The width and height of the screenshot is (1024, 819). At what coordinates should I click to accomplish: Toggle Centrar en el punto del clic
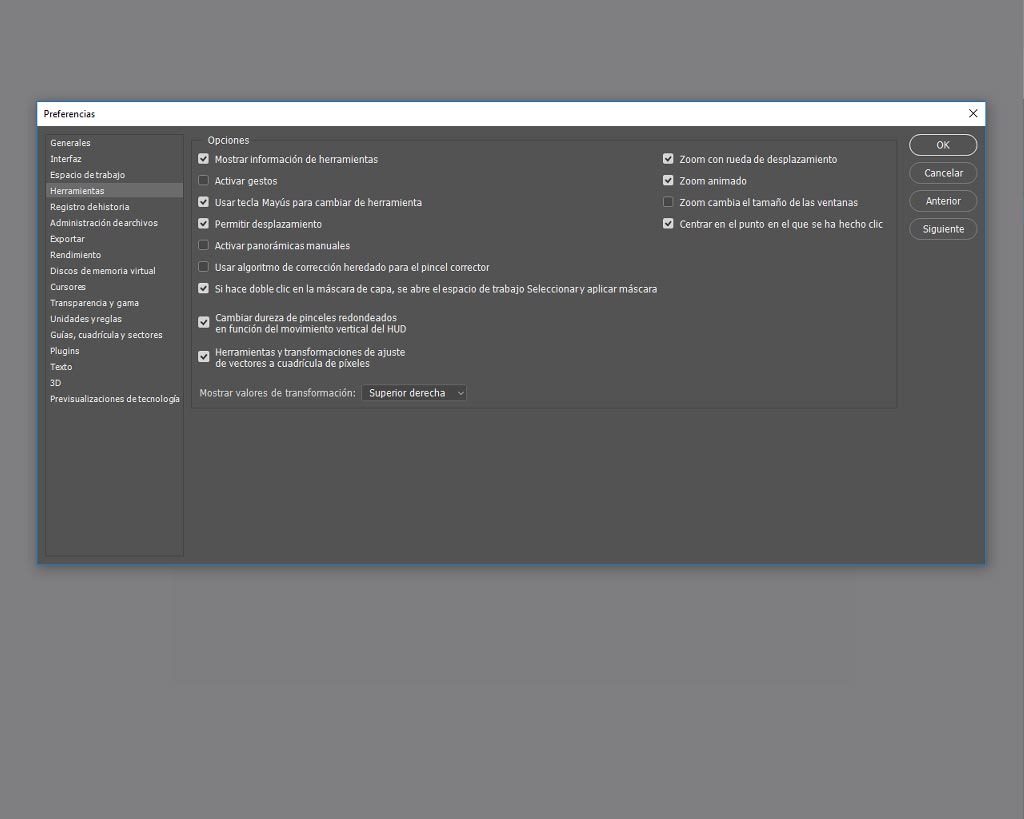(x=667, y=223)
